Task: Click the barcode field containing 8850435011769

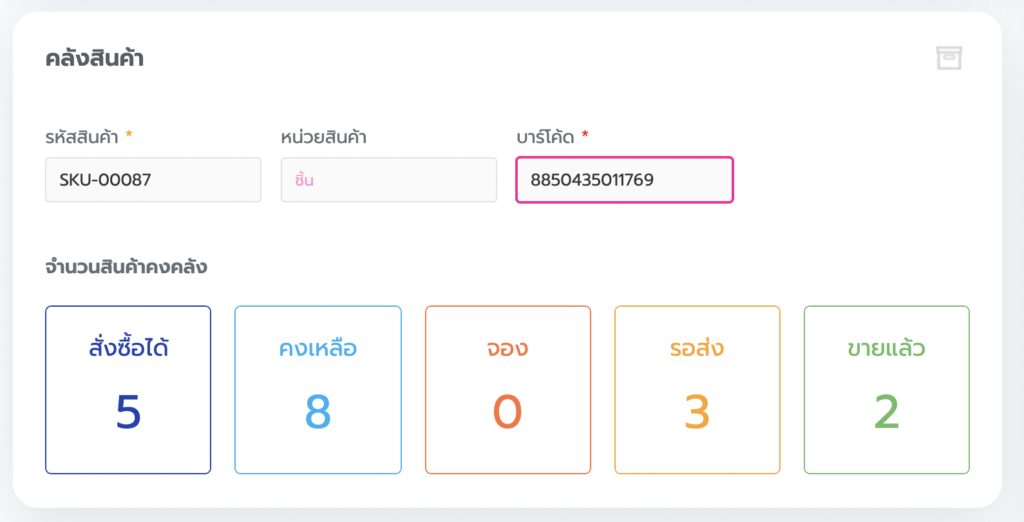Action: click(624, 180)
